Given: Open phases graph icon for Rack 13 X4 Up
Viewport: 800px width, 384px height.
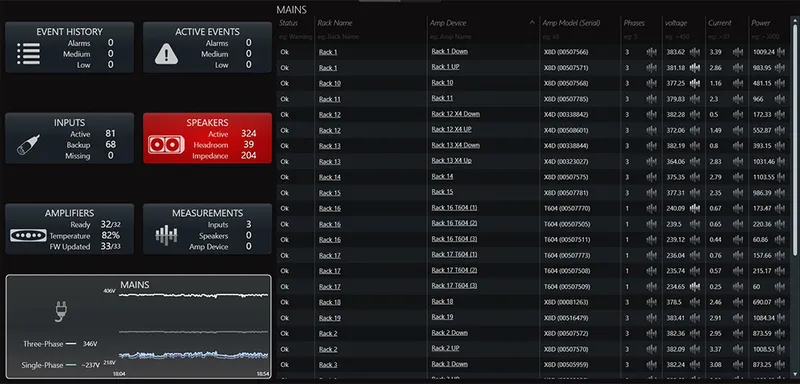Looking at the screenshot, I should tap(652, 162).
